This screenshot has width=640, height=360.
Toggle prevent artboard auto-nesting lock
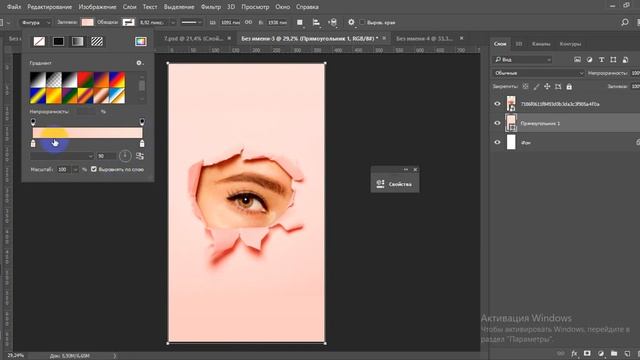pos(558,87)
